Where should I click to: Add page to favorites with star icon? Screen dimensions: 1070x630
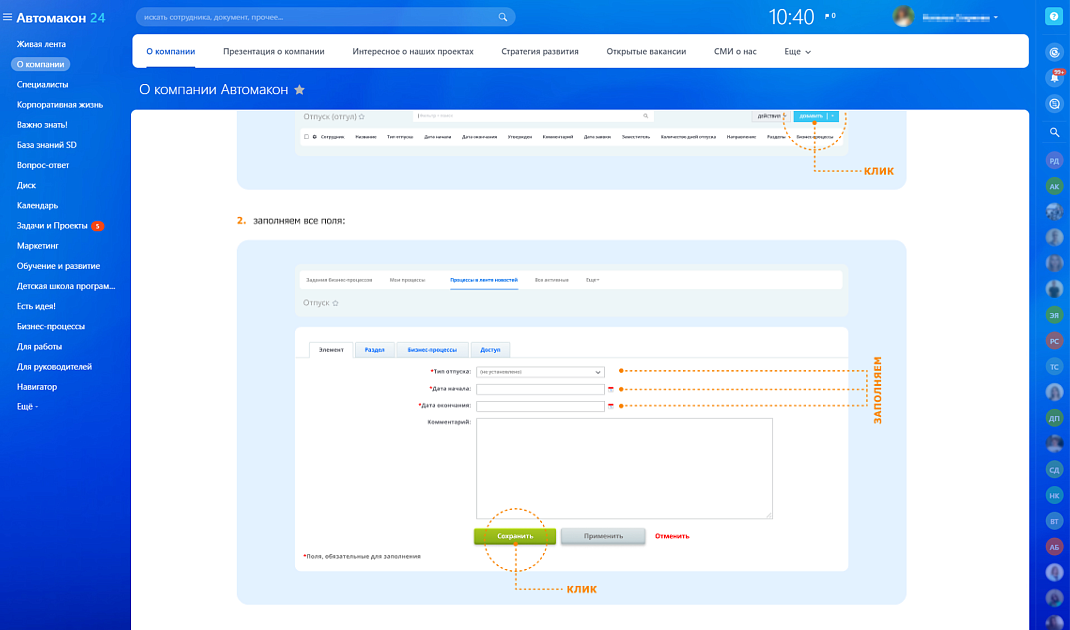299,90
